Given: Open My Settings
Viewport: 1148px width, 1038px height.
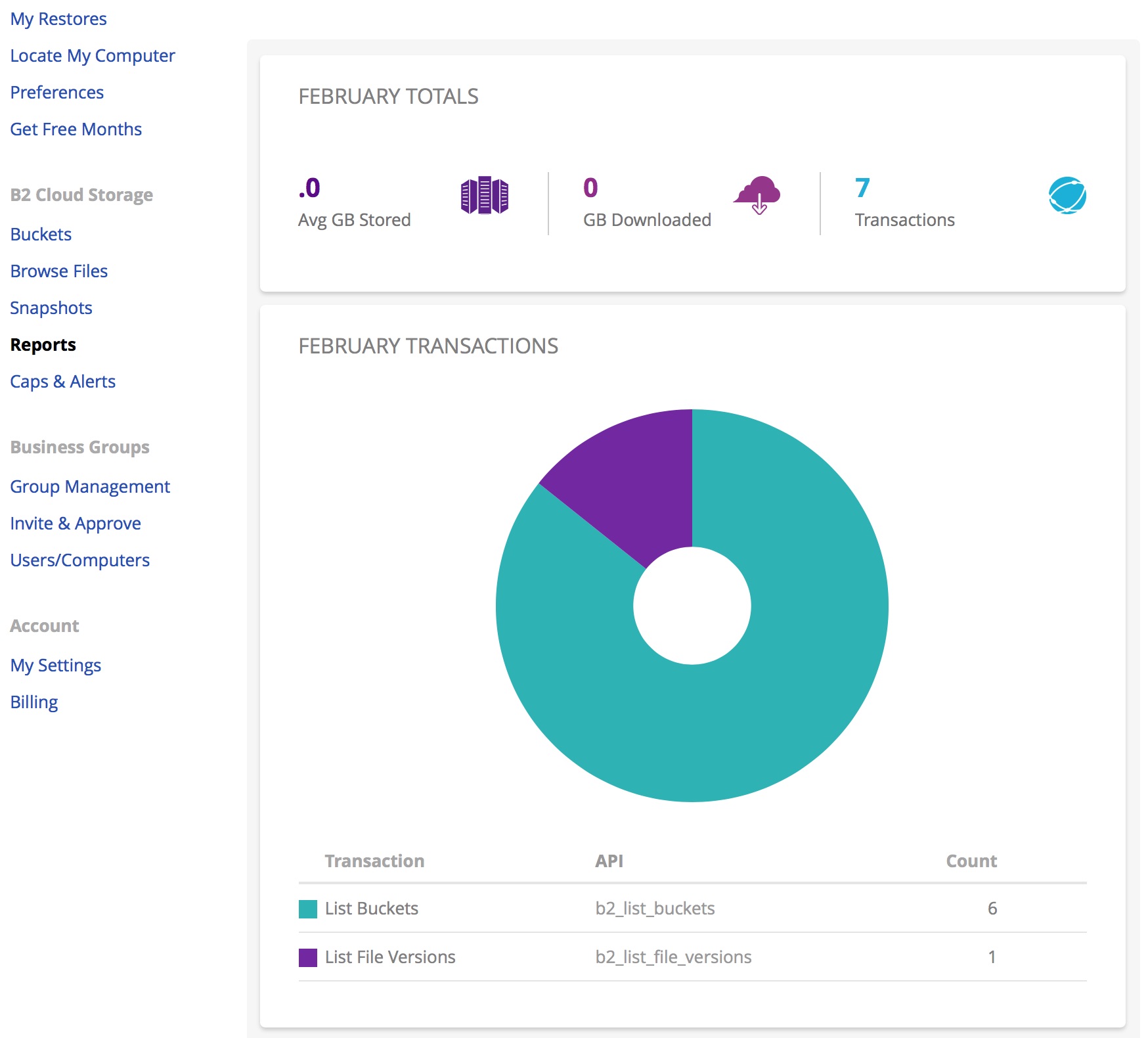Looking at the screenshot, I should pyautogui.click(x=56, y=666).
